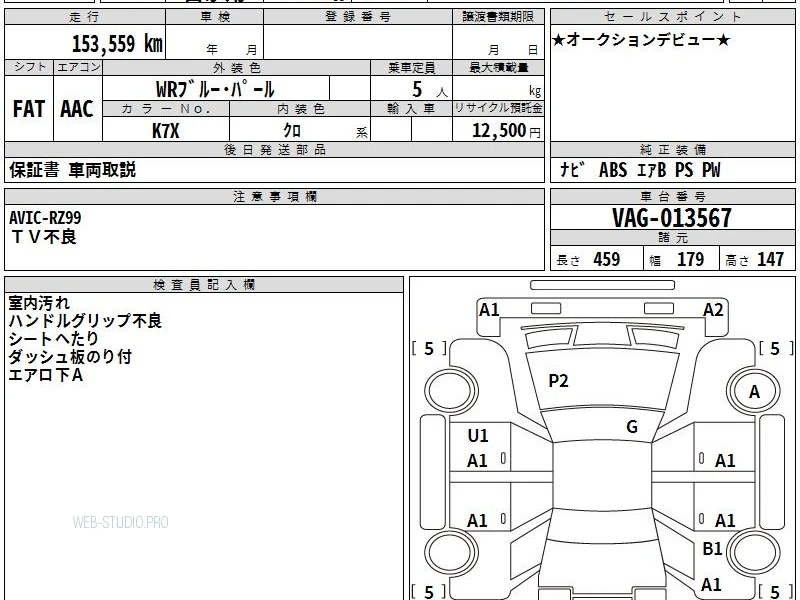Select the AAC air conditioner value
Viewport: 800px width, 600px height.
coord(77,109)
